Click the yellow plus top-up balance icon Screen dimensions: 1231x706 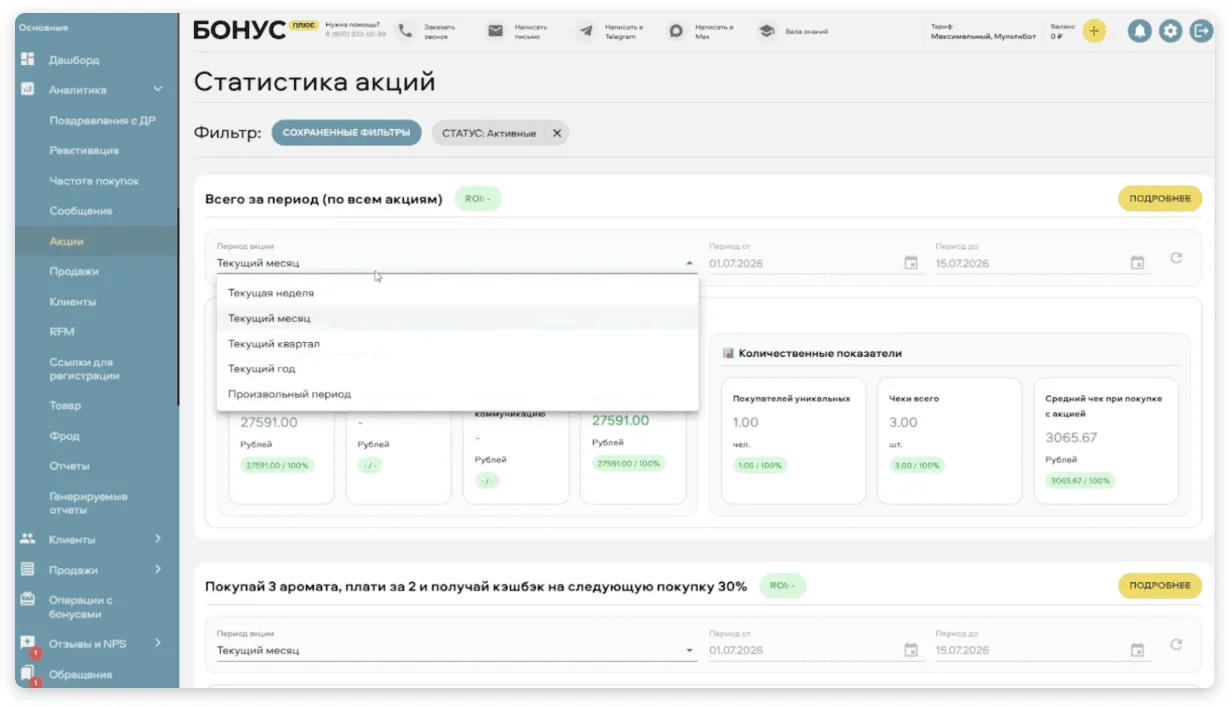pyautogui.click(x=1094, y=31)
